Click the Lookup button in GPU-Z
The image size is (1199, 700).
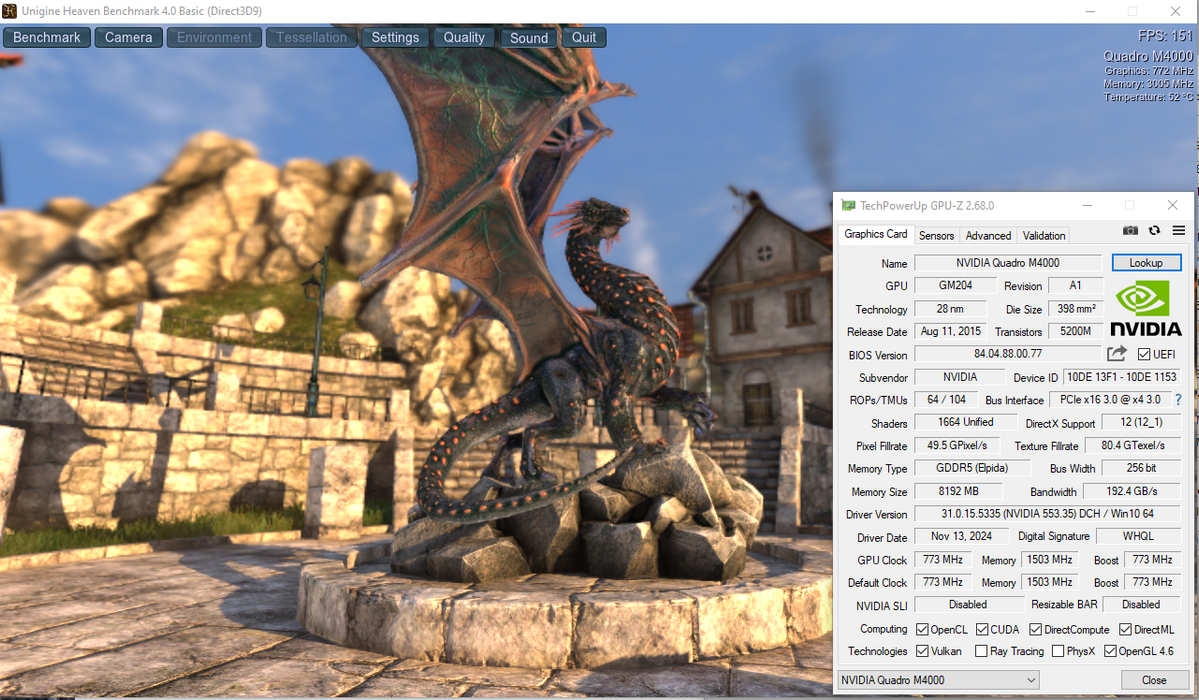click(x=1146, y=262)
